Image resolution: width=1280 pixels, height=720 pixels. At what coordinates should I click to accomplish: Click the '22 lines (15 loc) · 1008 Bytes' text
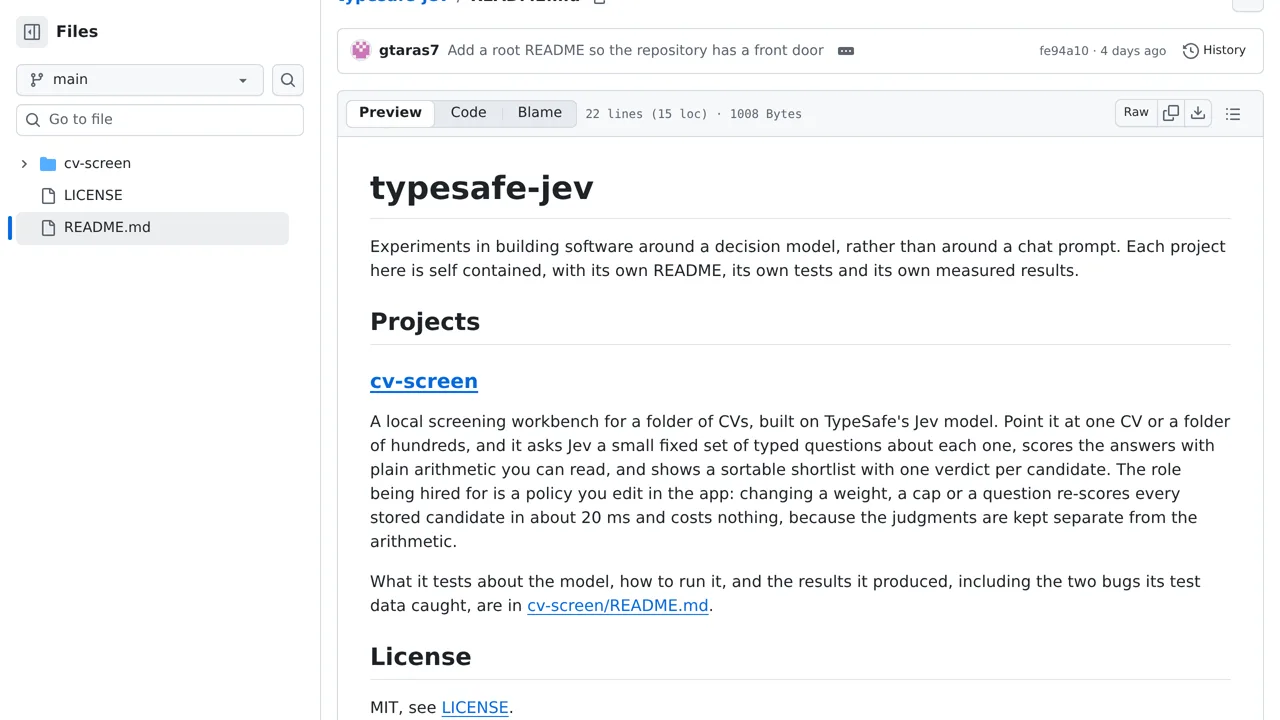click(693, 114)
